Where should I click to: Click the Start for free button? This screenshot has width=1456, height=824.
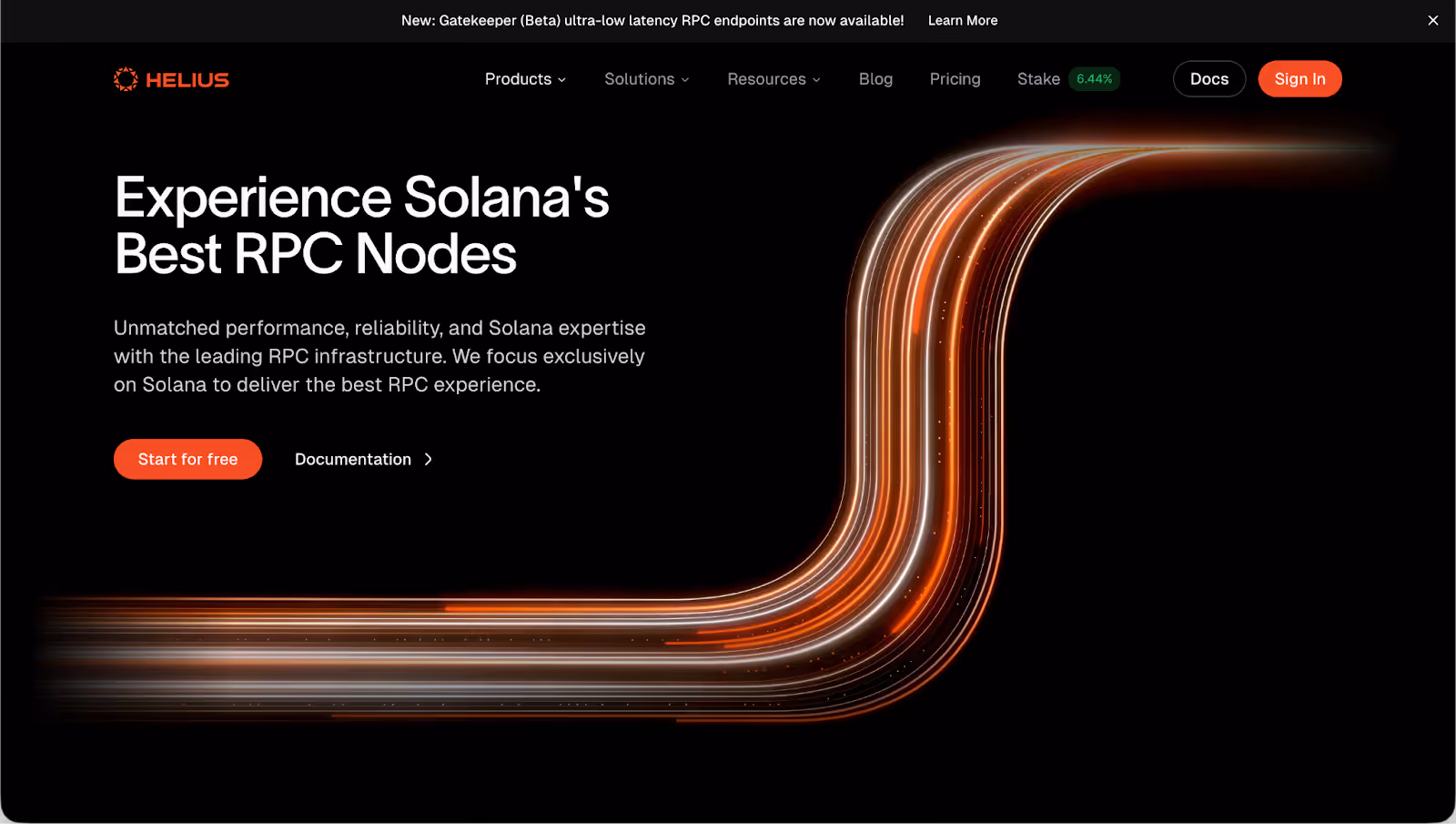(187, 460)
